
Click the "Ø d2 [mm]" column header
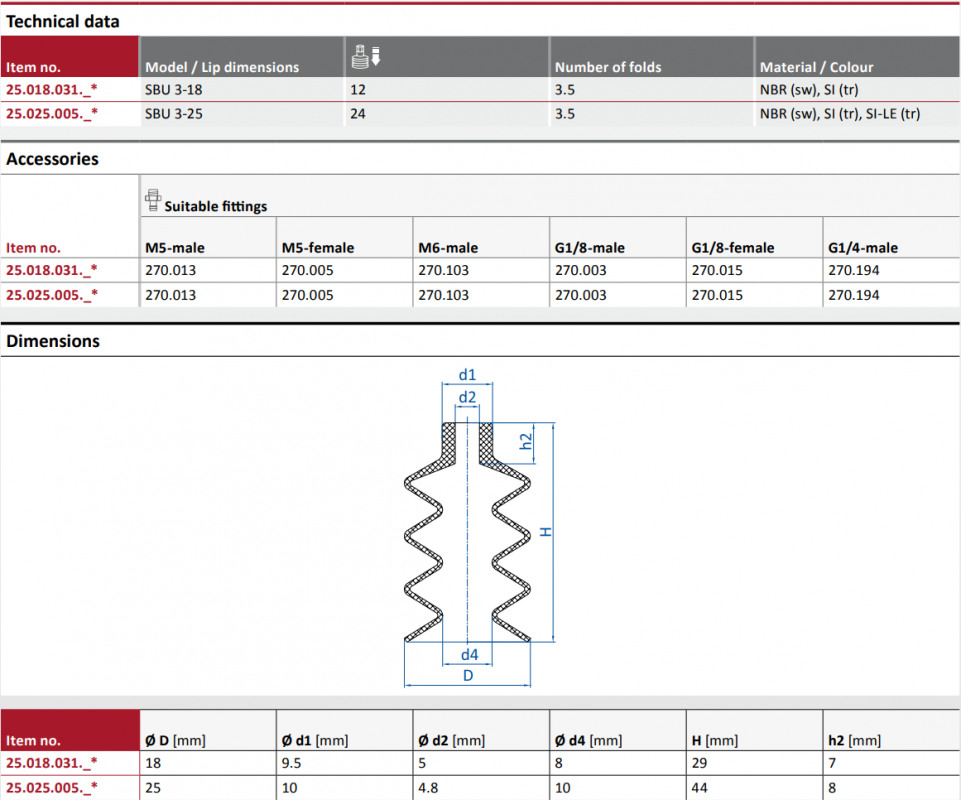point(452,741)
